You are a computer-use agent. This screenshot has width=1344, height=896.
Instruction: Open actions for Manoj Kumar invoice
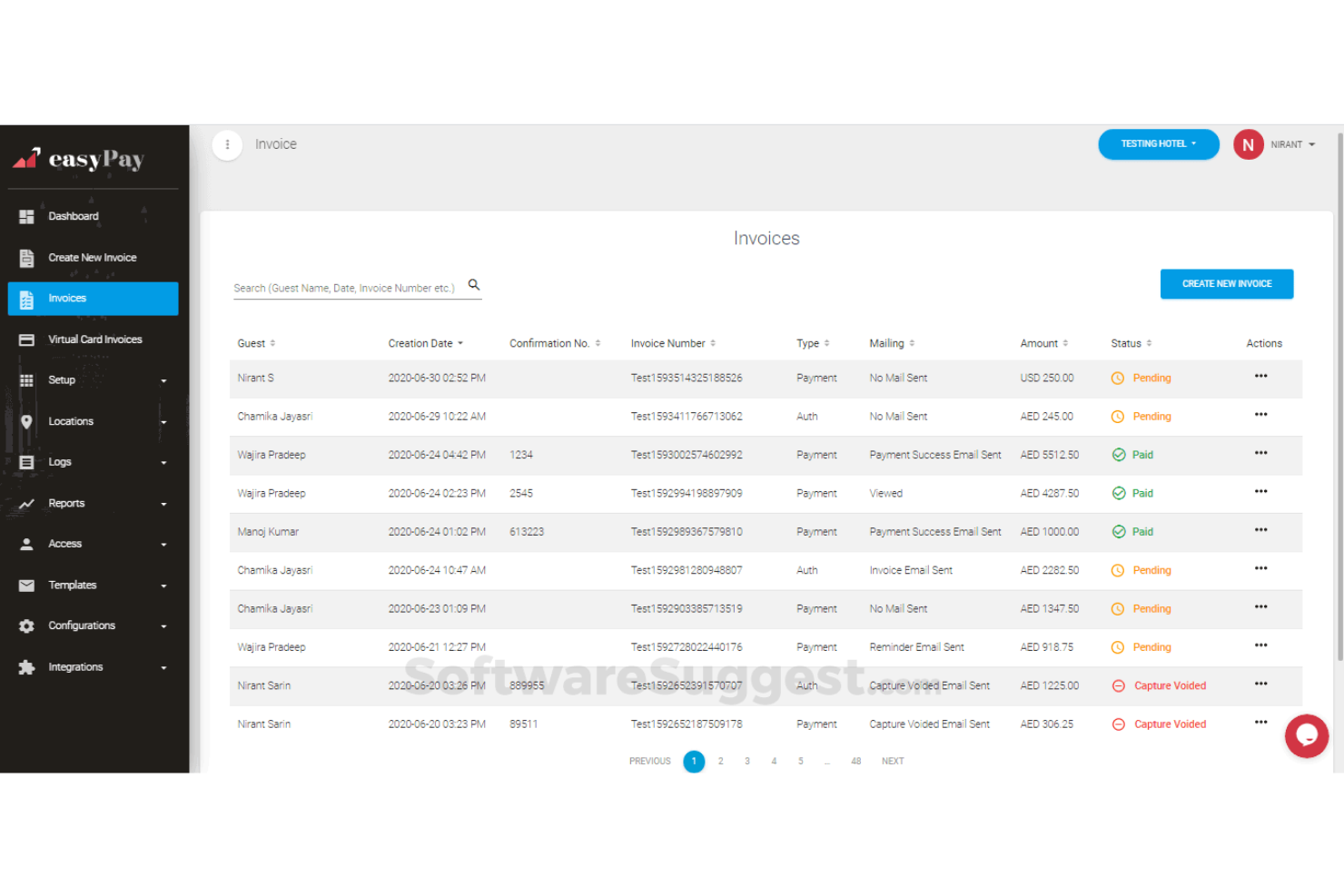tap(1260, 531)
